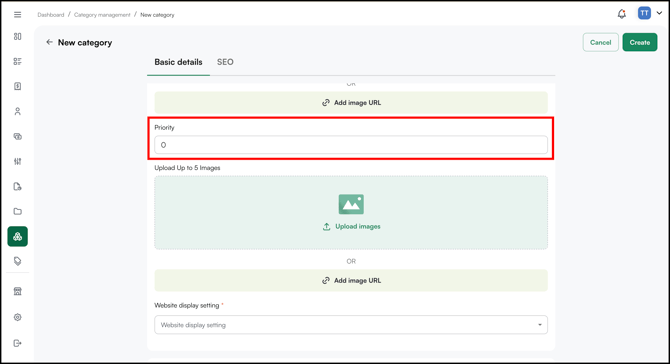The image size is (670, 364).
Task: Open the store icon in sidebar
Action: point(18,291)
